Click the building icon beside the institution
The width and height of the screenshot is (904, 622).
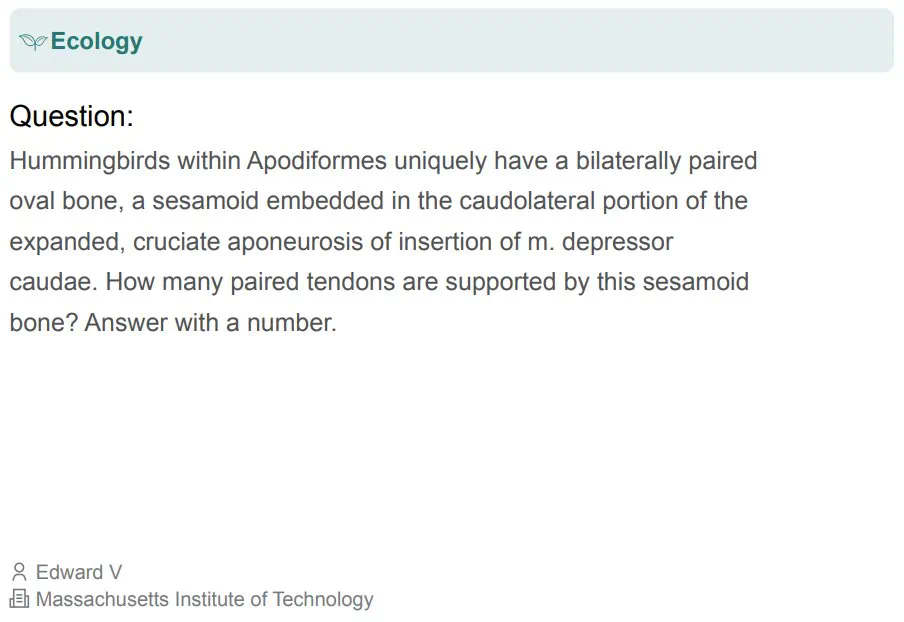pos(19,599)
